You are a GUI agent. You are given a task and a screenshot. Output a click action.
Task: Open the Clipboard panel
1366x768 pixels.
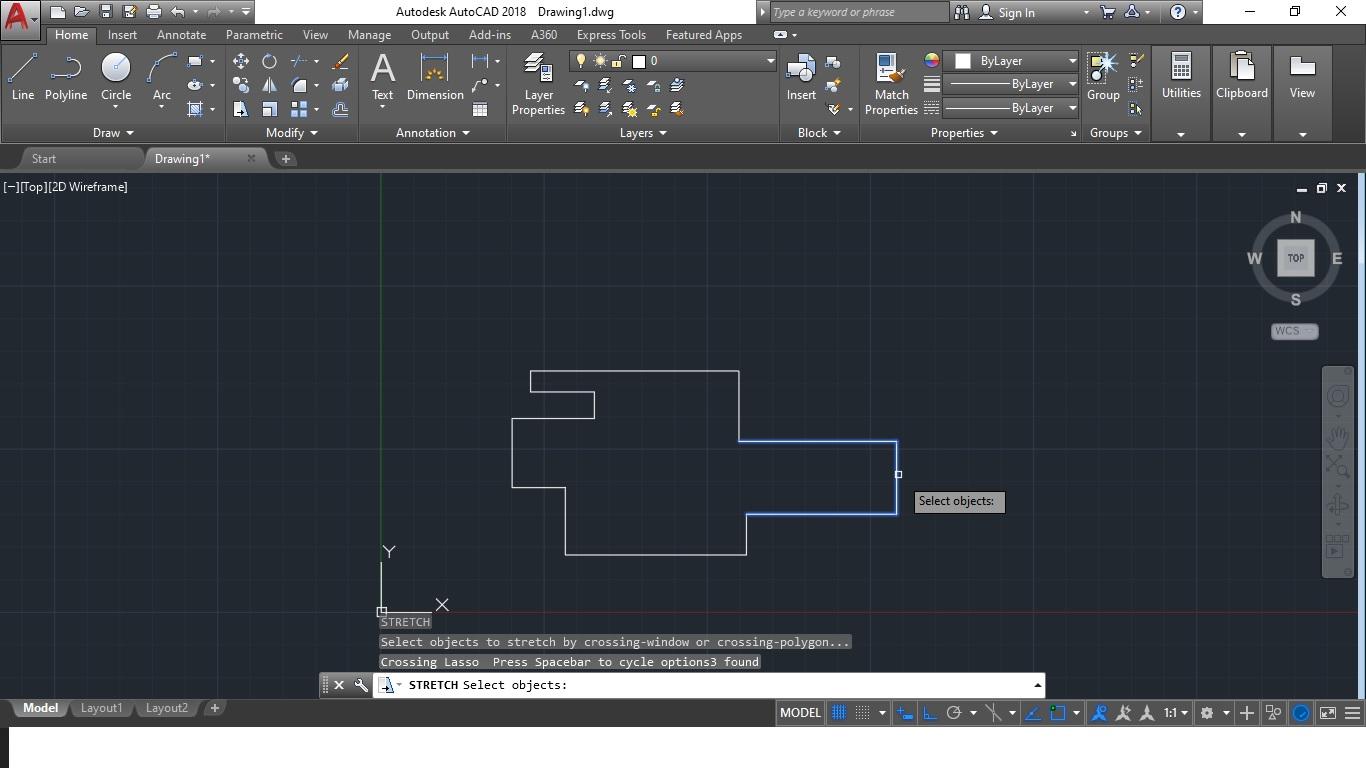[x=1241, y=95]
